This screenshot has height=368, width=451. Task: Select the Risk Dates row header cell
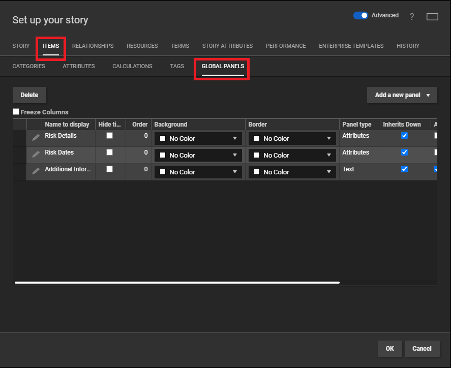19,155
